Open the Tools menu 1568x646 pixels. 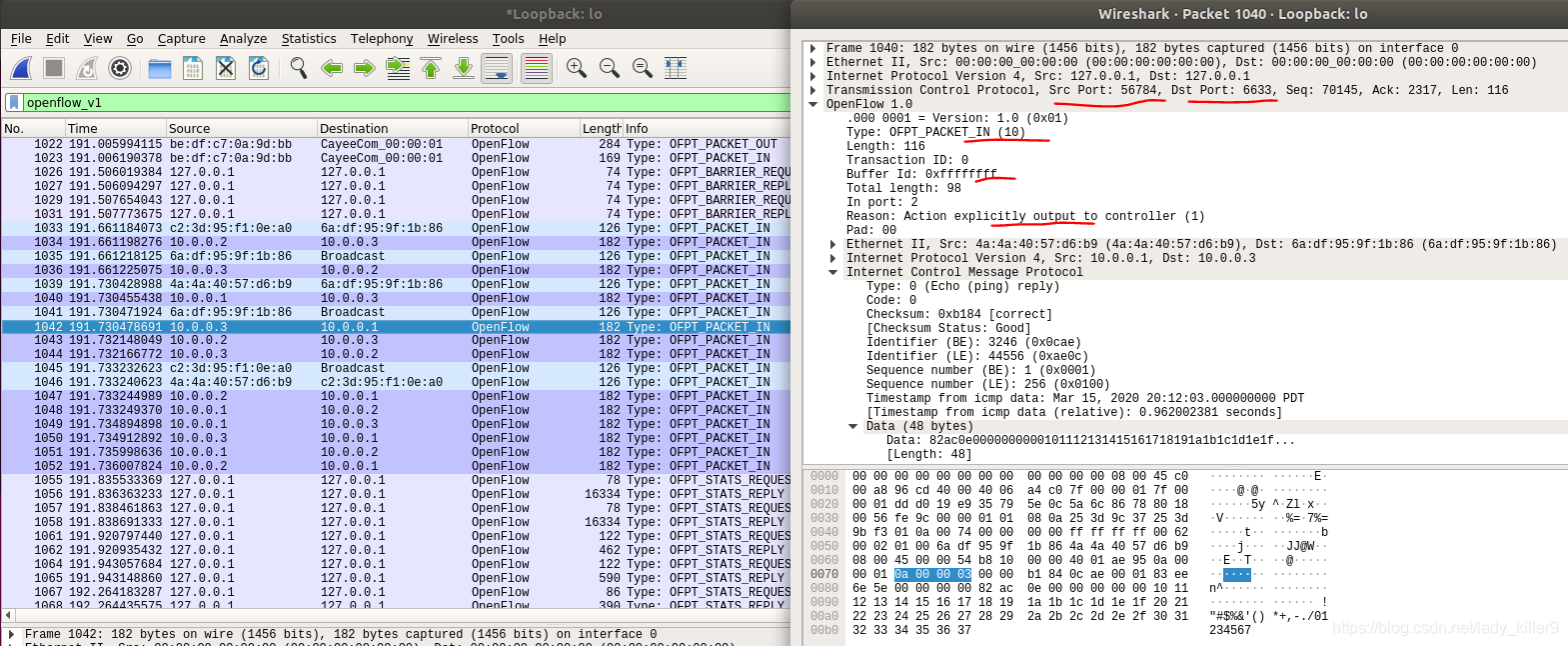point(508,39)
